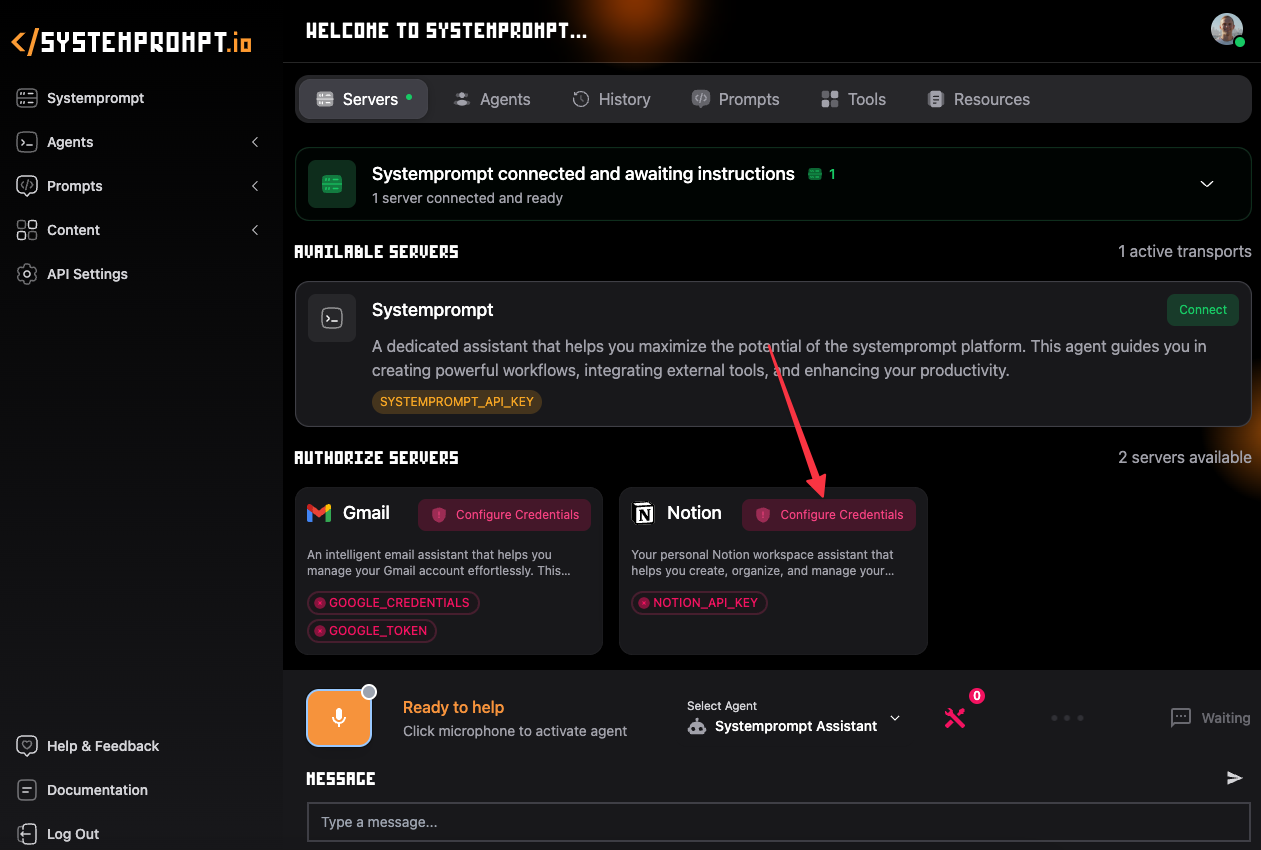Send the message with the arrow icon
Image resolution: width=1261 pixels, height=850 pixels.
[x=1235, y=778]
